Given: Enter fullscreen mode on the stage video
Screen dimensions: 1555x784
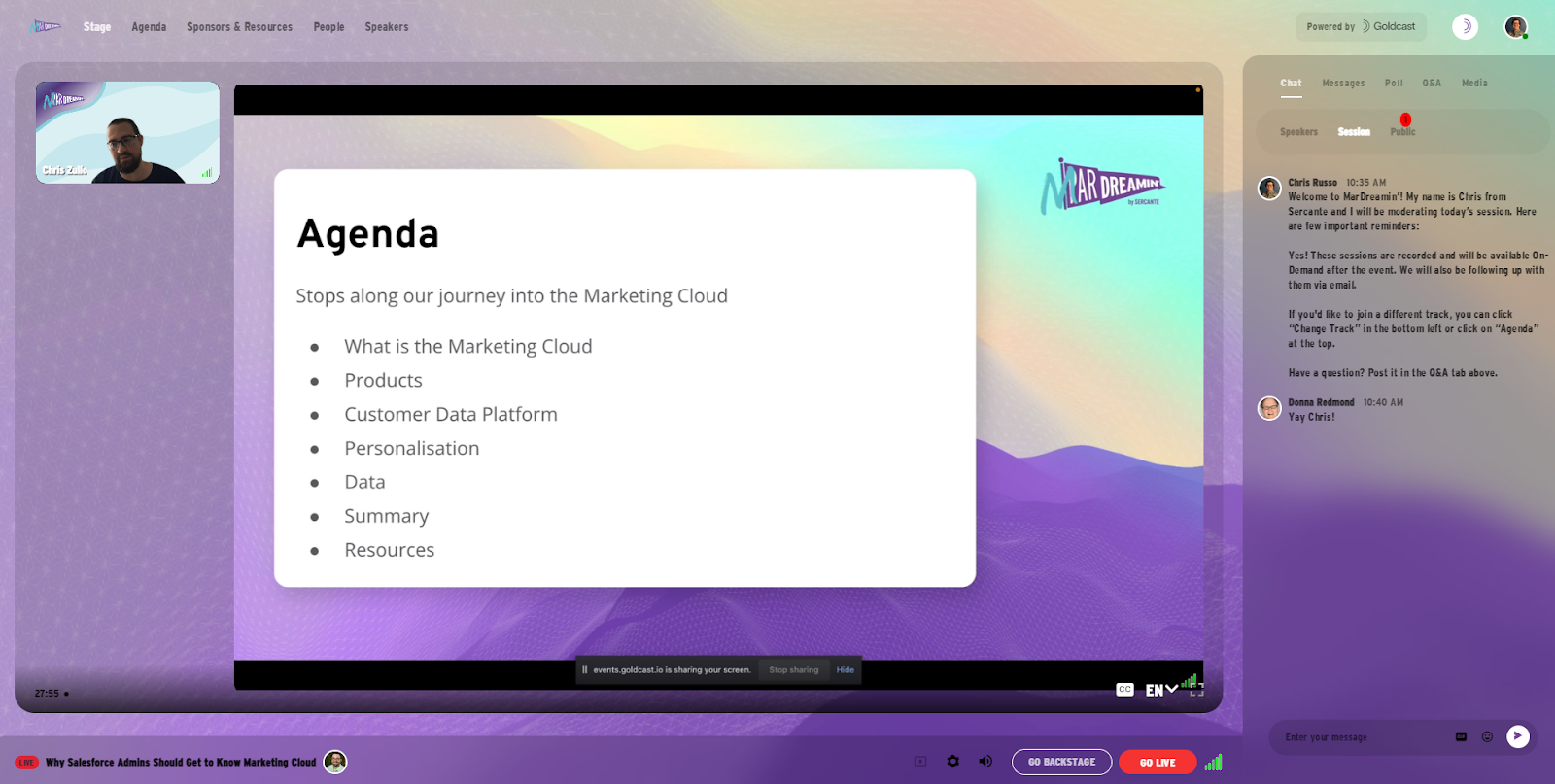Looking at the screenshot, I should coord(1197,691).
